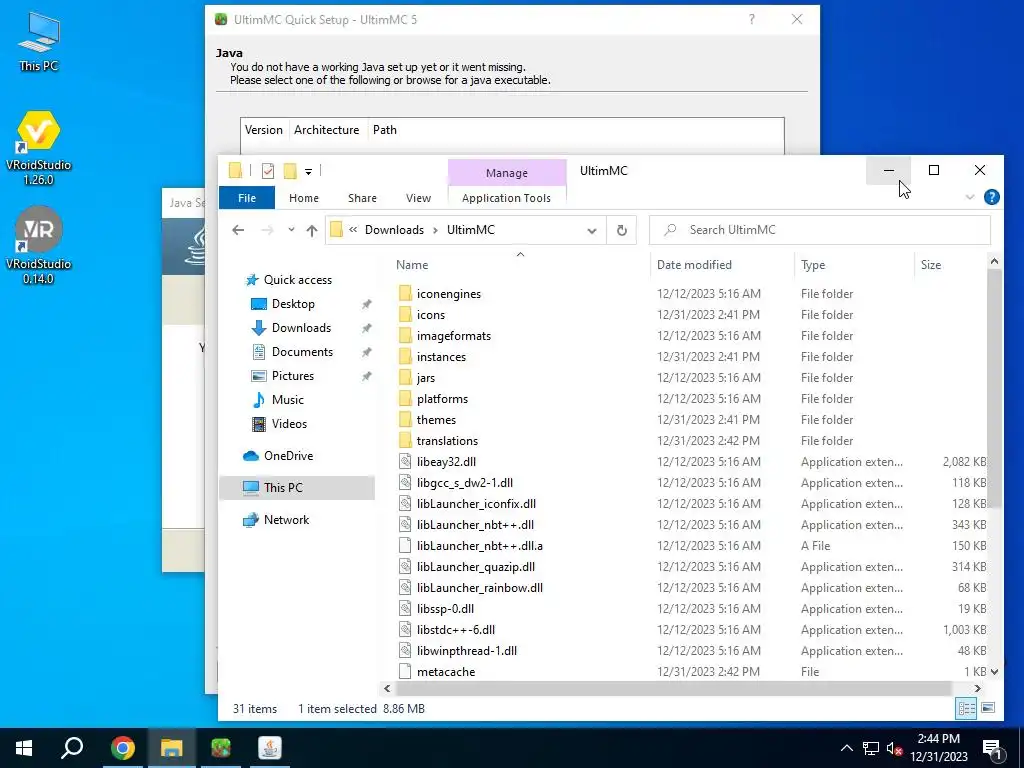Switch to the Share ribbon tab

pyautogui.click(x=362, y=198)
